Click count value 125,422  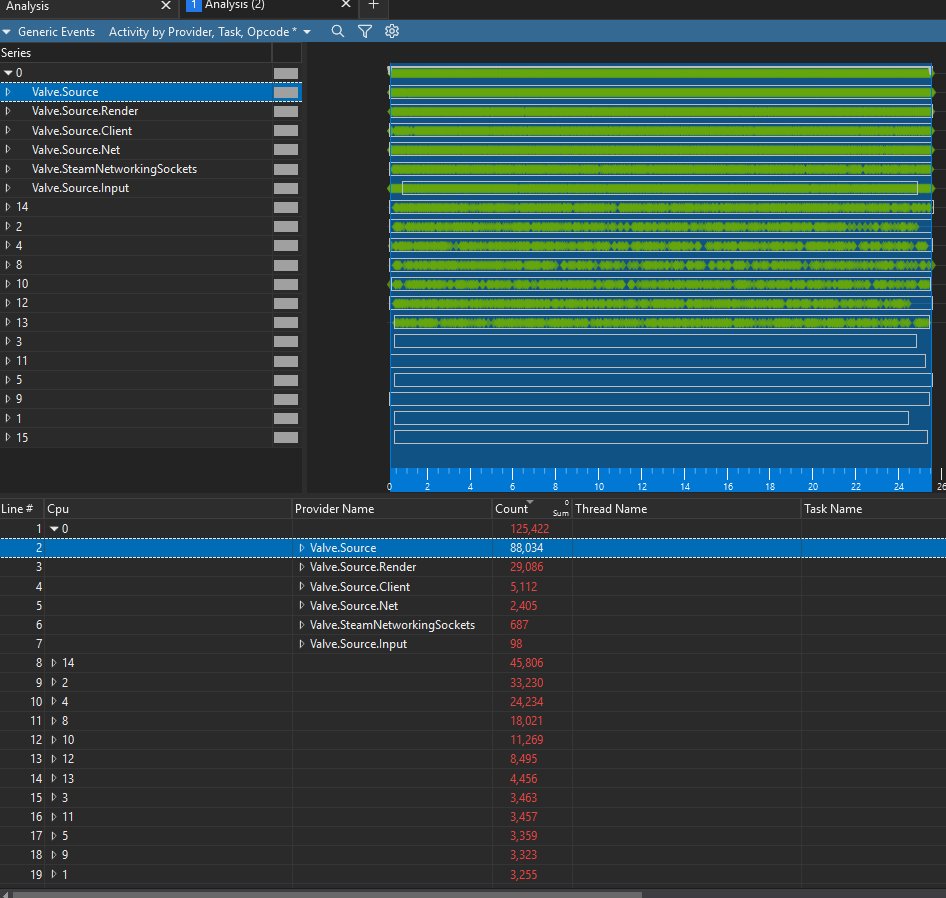click(x=529, y=529)
